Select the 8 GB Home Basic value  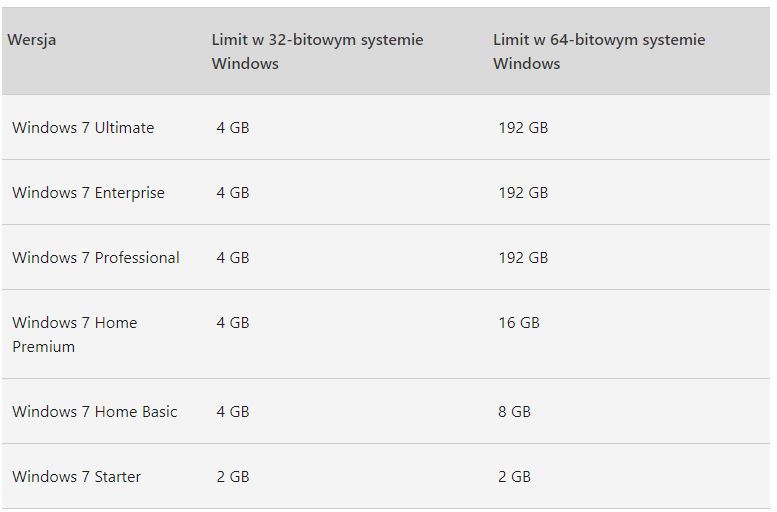click(514, 412)
